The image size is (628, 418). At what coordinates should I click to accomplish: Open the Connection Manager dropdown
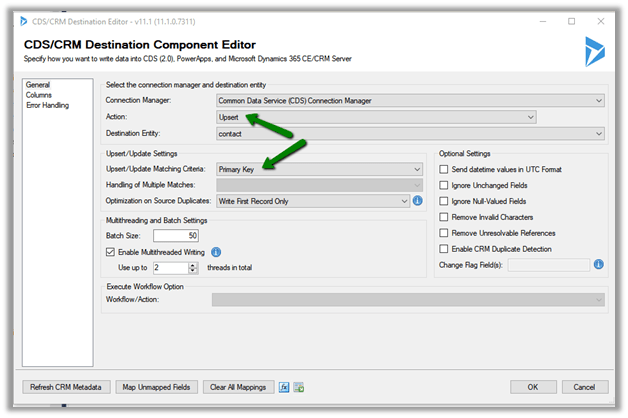[x=410, y=100]
